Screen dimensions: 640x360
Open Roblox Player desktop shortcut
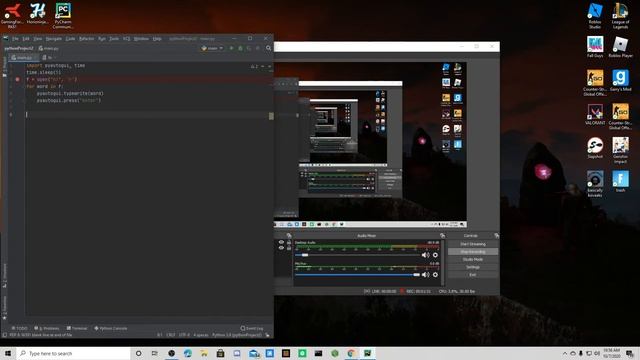[620, 47]
